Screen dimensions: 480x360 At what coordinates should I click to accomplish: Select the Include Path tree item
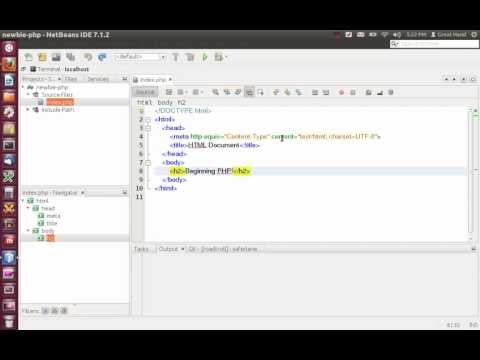click(57, 109)
